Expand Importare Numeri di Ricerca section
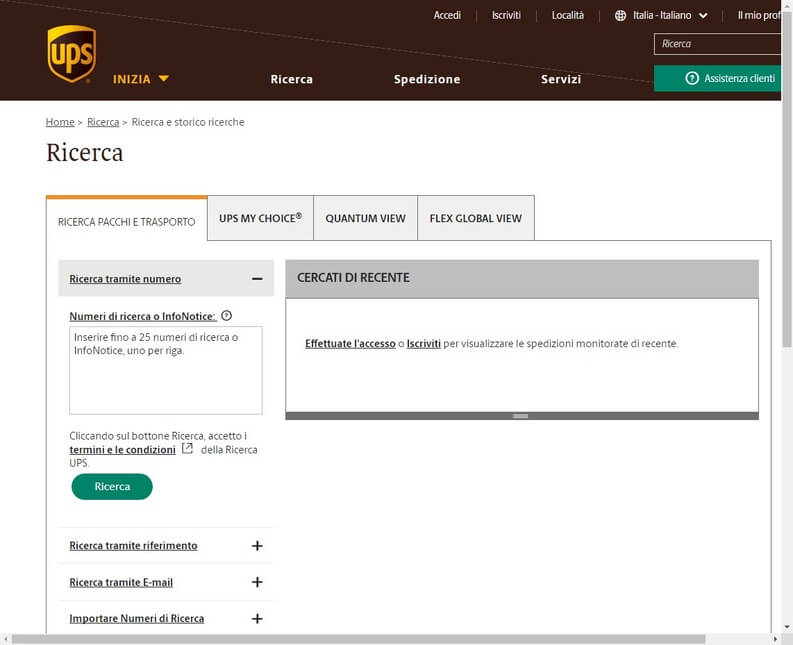Viewport: 793px width, 645px height. [x=257, y=619]
